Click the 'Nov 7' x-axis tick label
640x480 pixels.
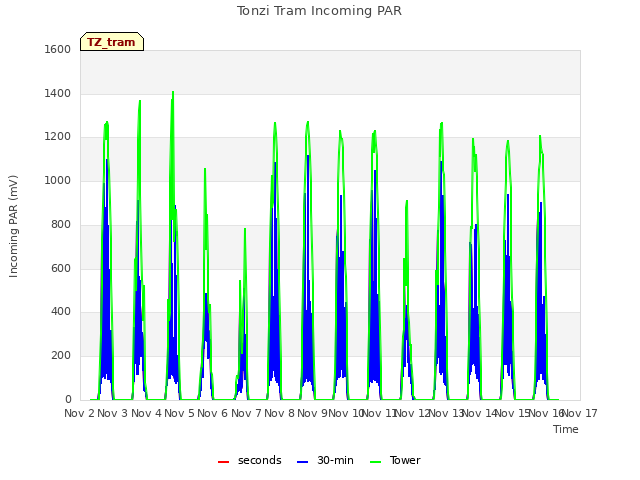coord(246,413)
